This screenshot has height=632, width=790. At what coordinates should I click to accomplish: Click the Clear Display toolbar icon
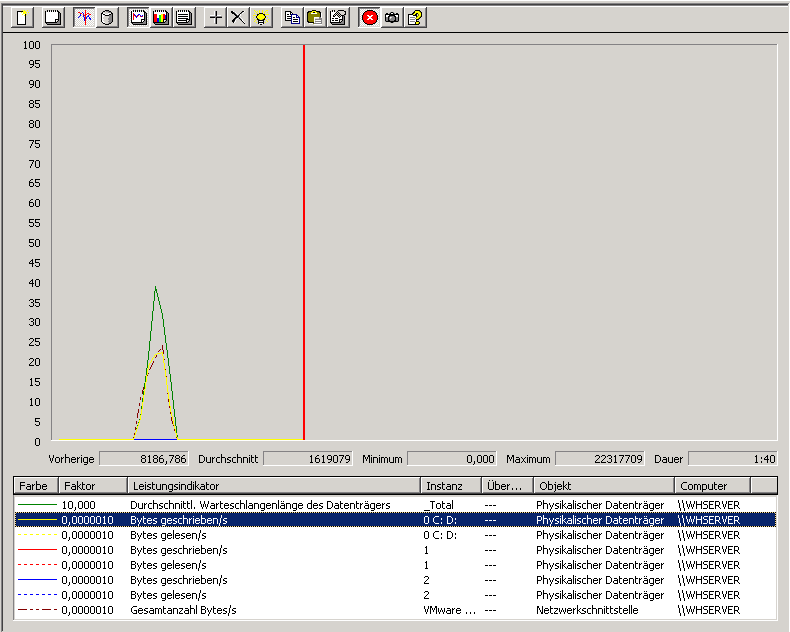(52, 18)
